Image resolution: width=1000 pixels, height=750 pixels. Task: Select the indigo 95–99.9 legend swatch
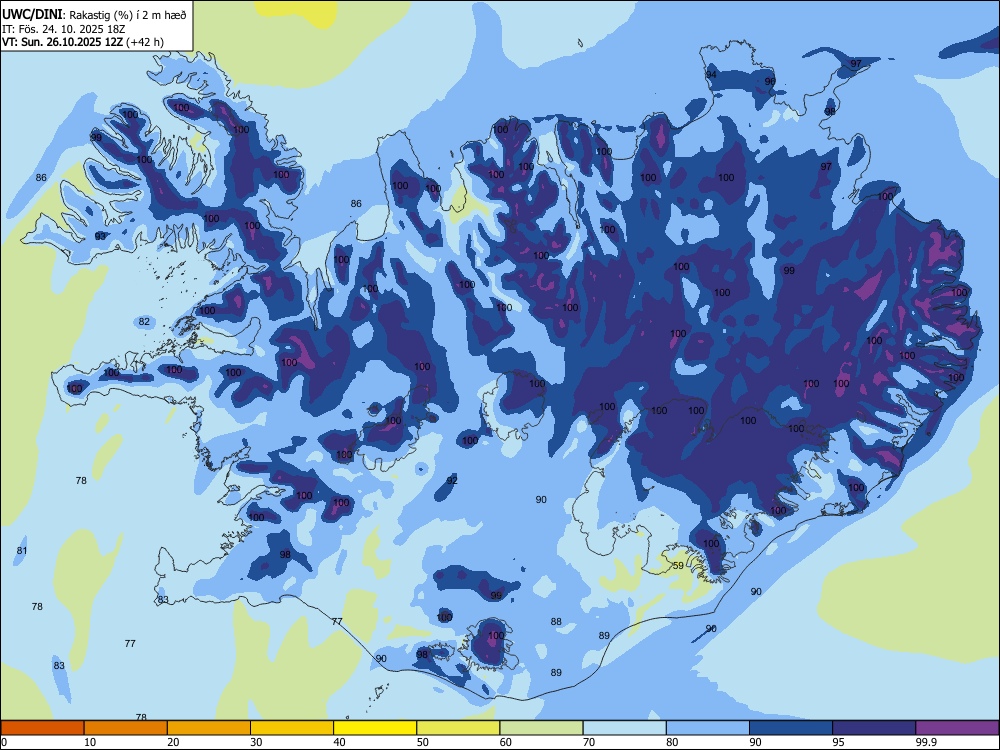click(x=874, y=728)
